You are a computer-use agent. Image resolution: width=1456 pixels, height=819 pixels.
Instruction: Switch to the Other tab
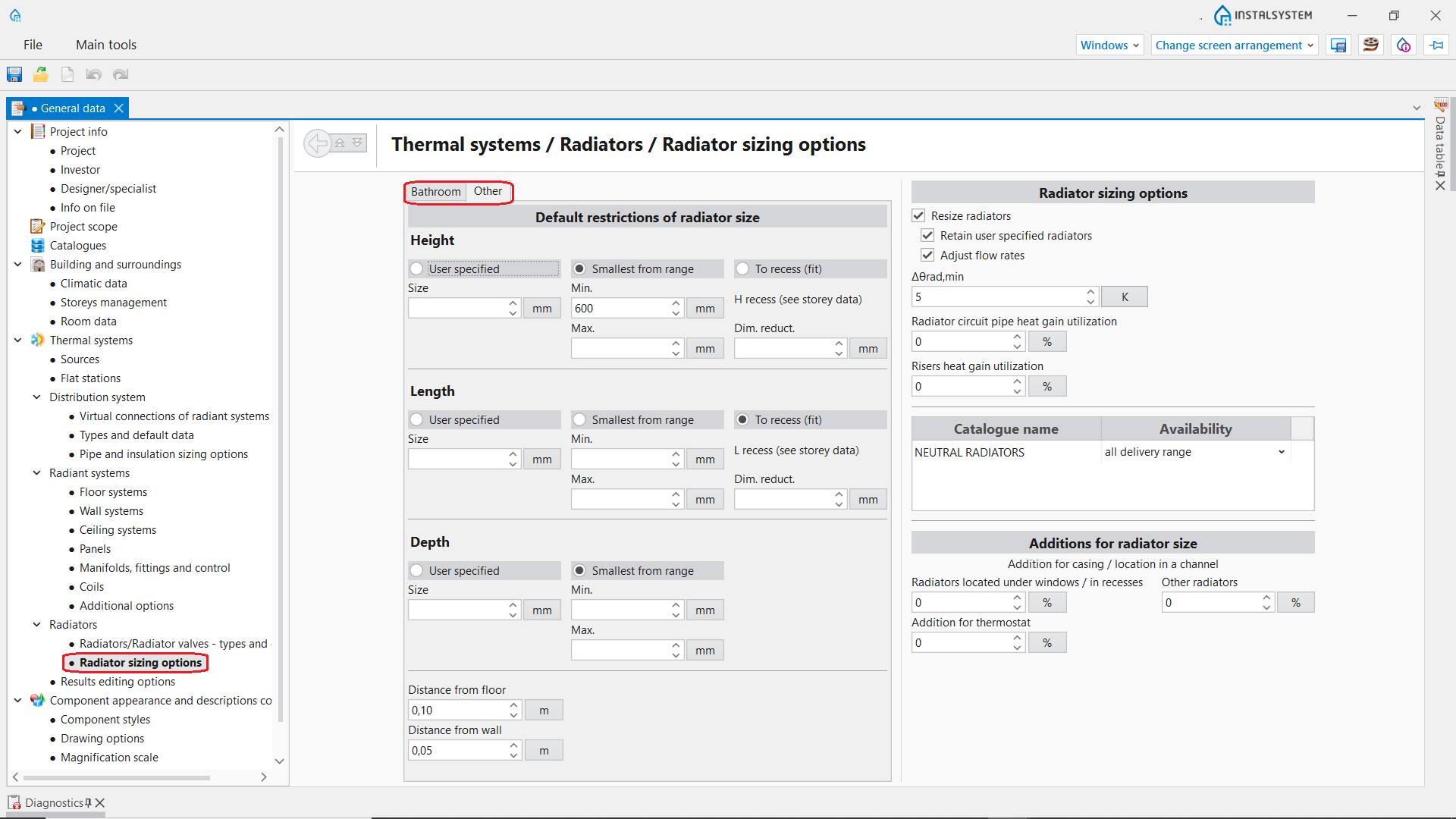tap(488, 191)
